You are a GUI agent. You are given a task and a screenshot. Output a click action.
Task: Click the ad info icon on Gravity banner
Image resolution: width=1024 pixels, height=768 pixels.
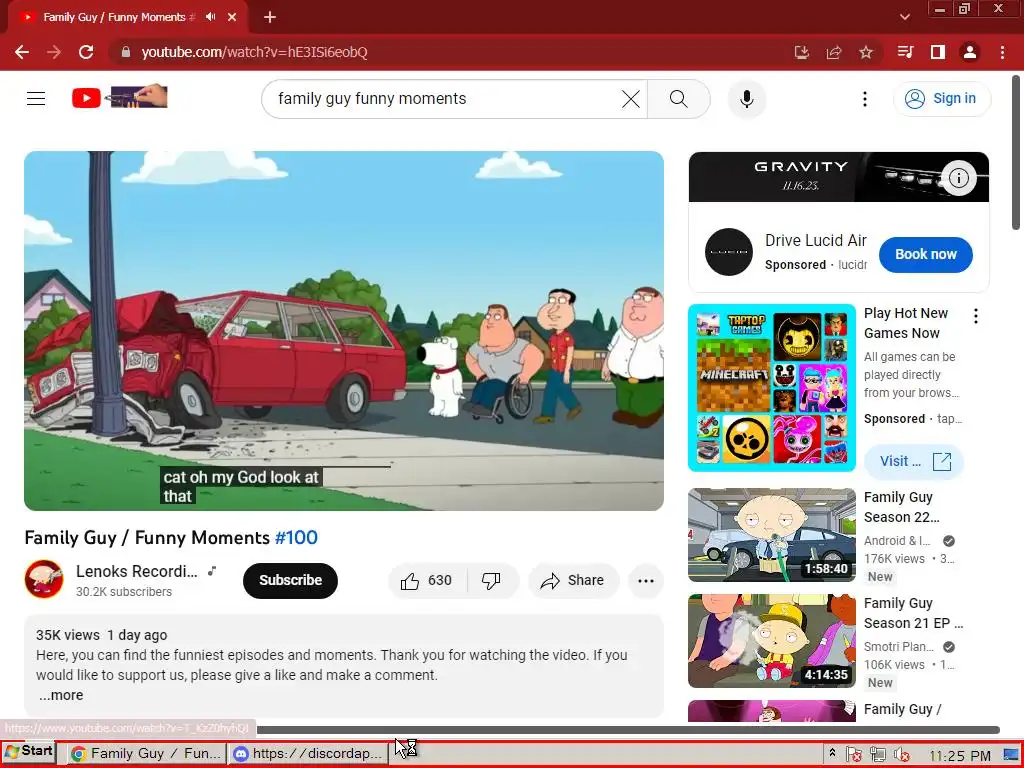(958, 178)
